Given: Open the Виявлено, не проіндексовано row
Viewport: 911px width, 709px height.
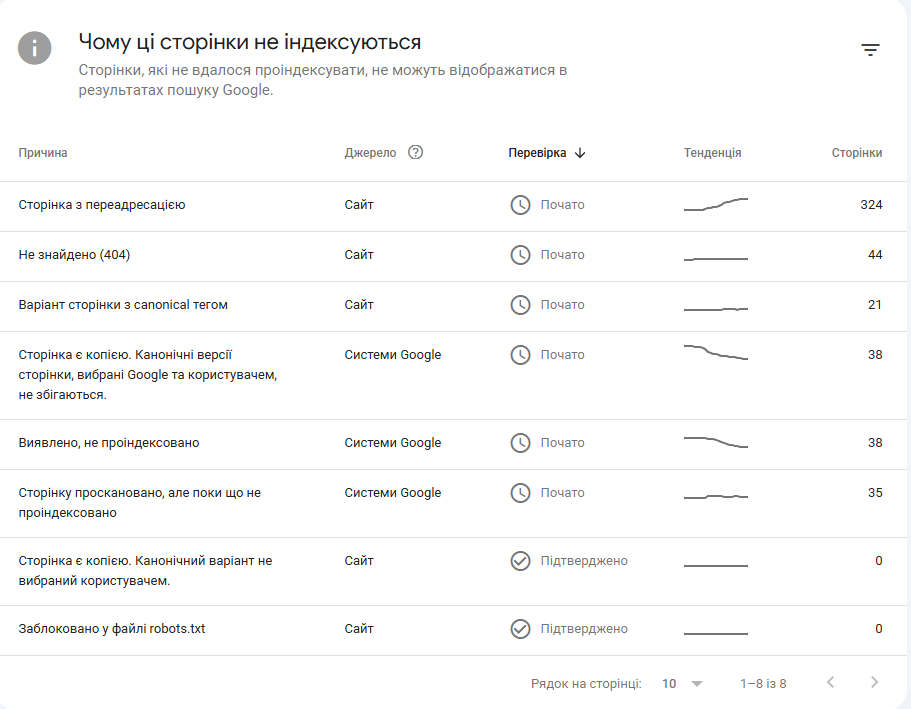Looking at the screenshot, I should pyautogui.click(x=453, y=444).
